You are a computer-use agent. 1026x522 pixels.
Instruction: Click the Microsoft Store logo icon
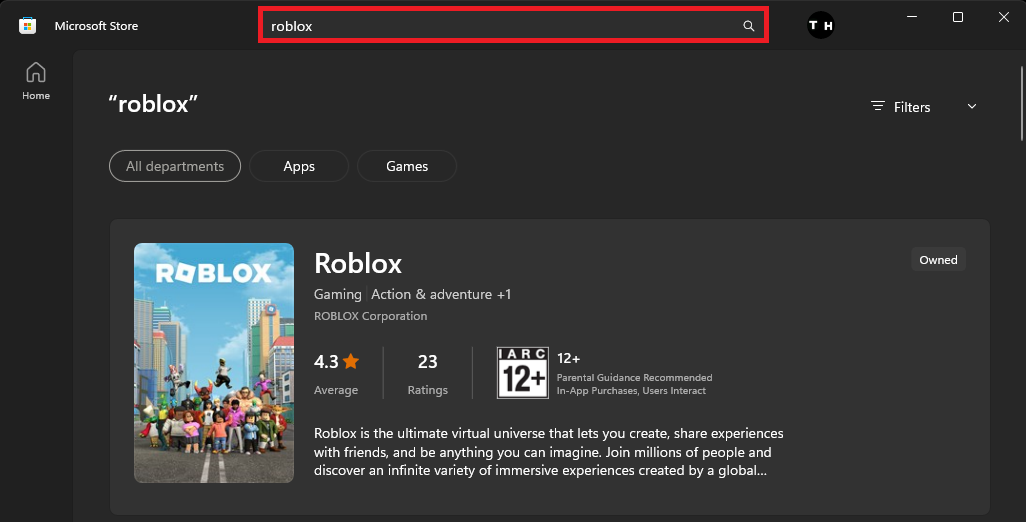[x=28, y=26]
